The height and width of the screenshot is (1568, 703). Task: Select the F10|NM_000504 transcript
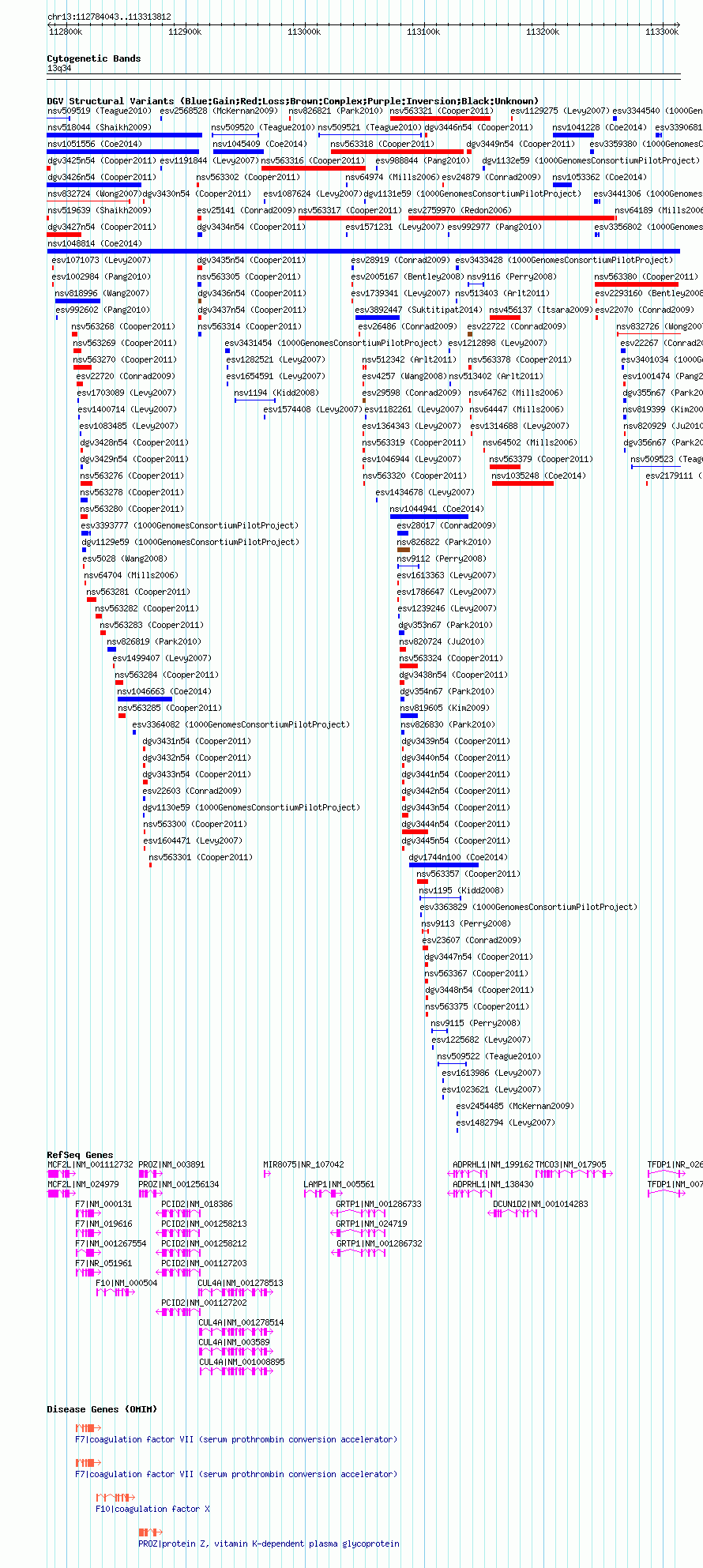pos(127,1283)
